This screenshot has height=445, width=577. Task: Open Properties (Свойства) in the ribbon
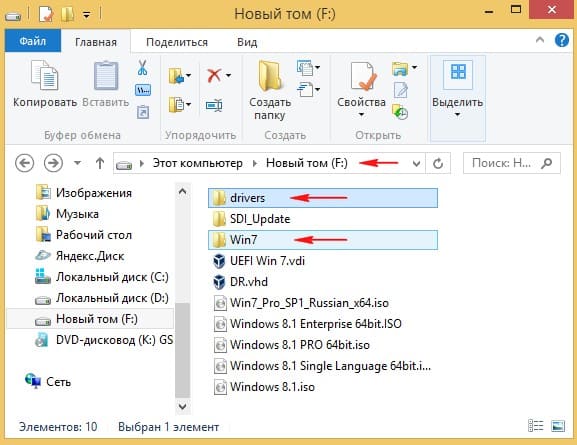[361, 89]
